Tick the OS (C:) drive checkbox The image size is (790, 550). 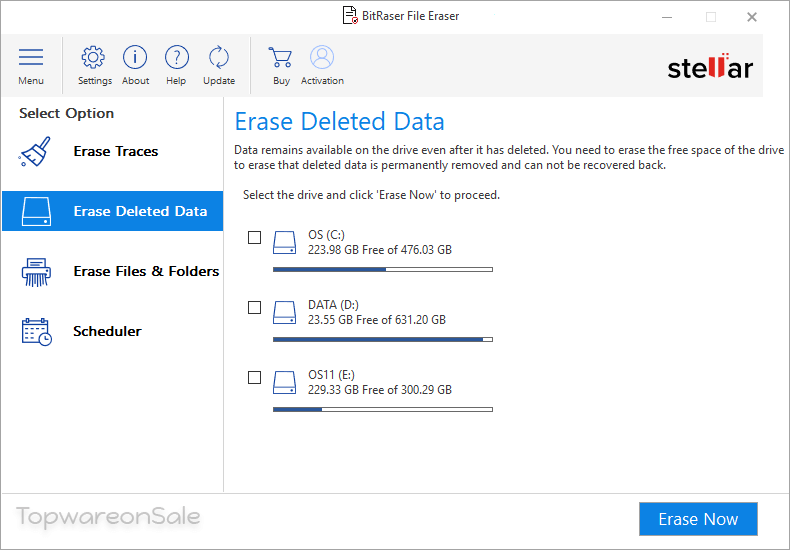point(254,237)
